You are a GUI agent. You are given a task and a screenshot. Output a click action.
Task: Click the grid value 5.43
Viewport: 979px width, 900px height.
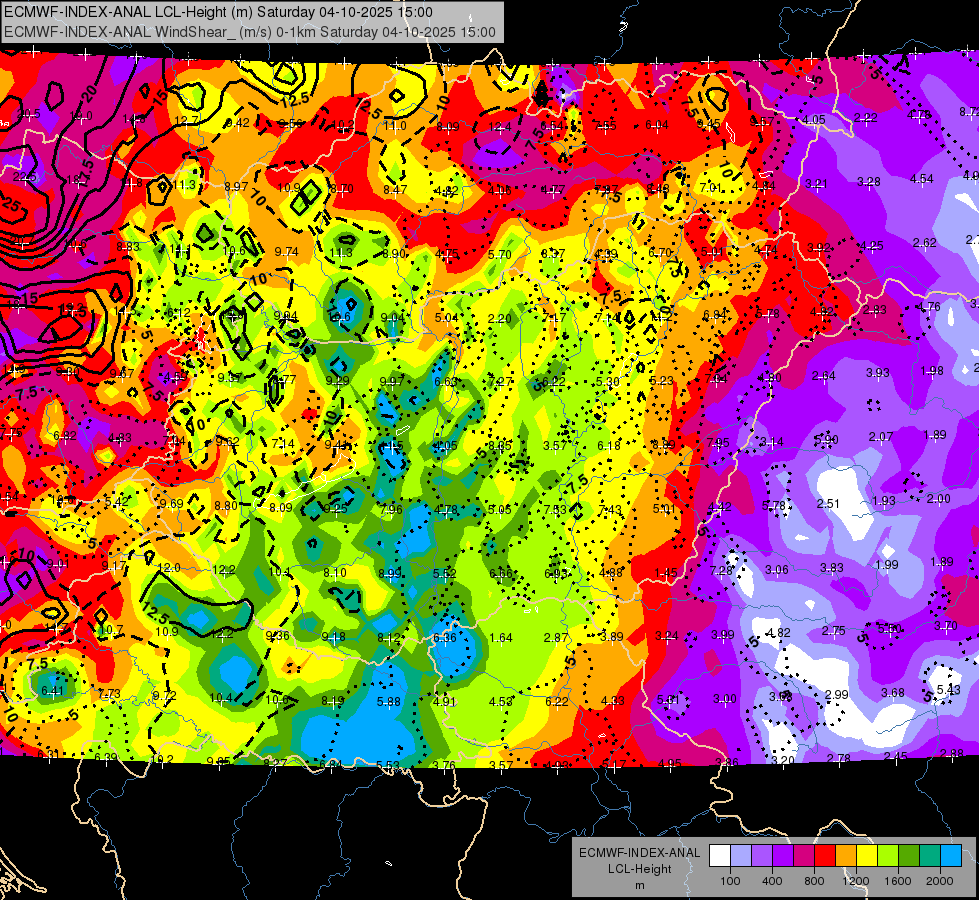948,689
